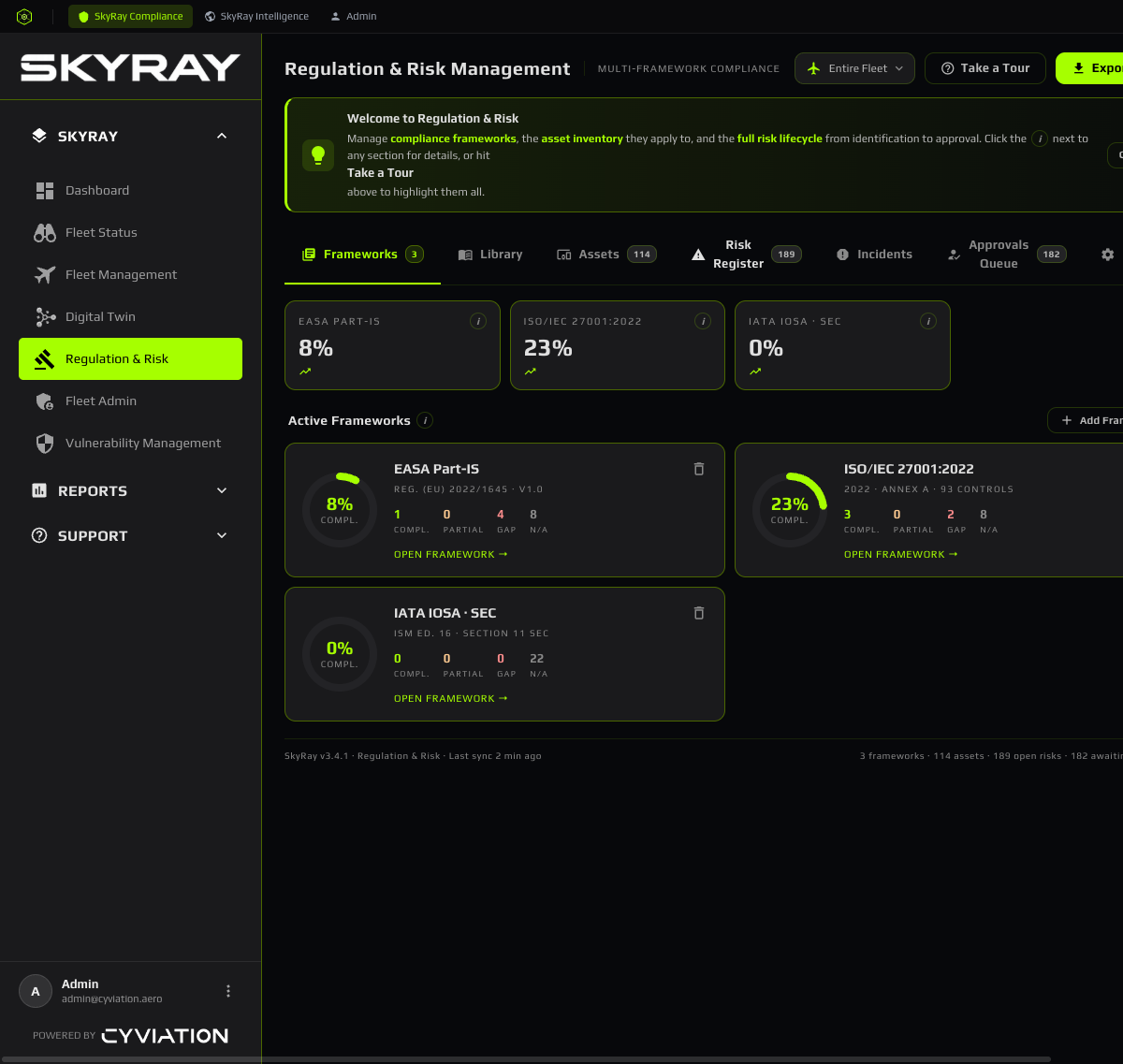Open framework link on ISO/IEC 27001:2022 card
Viewport: 1123px width, 1064px height.
(x=901, y=554)
